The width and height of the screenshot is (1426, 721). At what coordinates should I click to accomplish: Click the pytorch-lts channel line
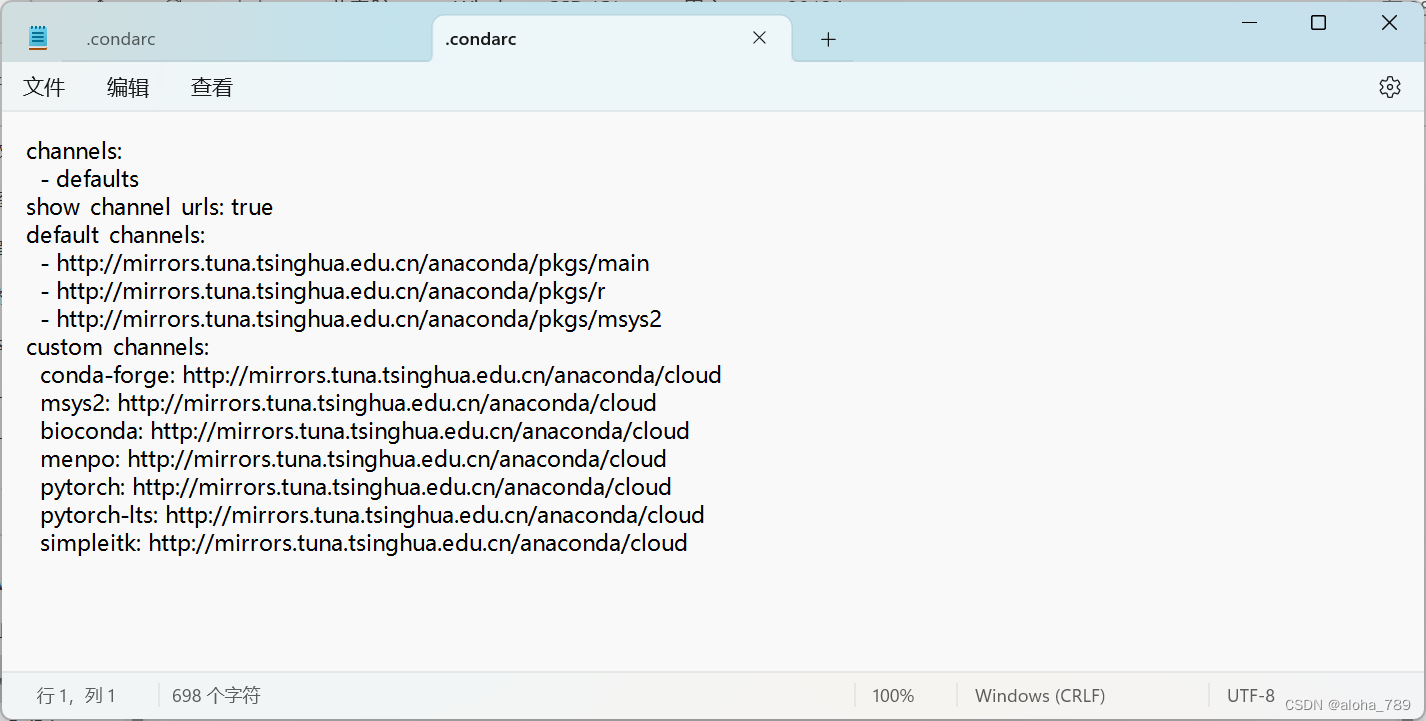coord(372,515)
